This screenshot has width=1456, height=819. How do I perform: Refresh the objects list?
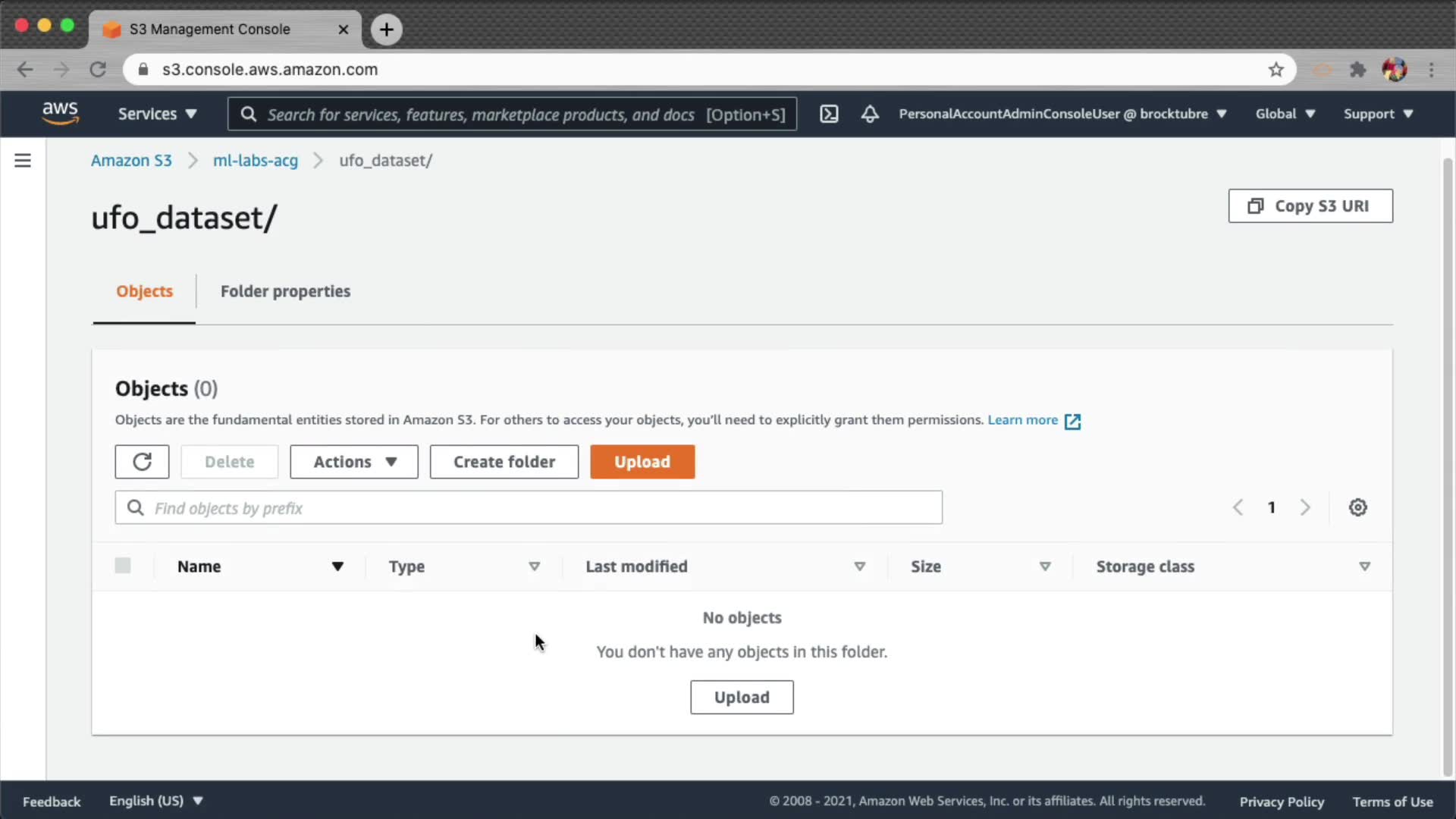pos(142,462)
